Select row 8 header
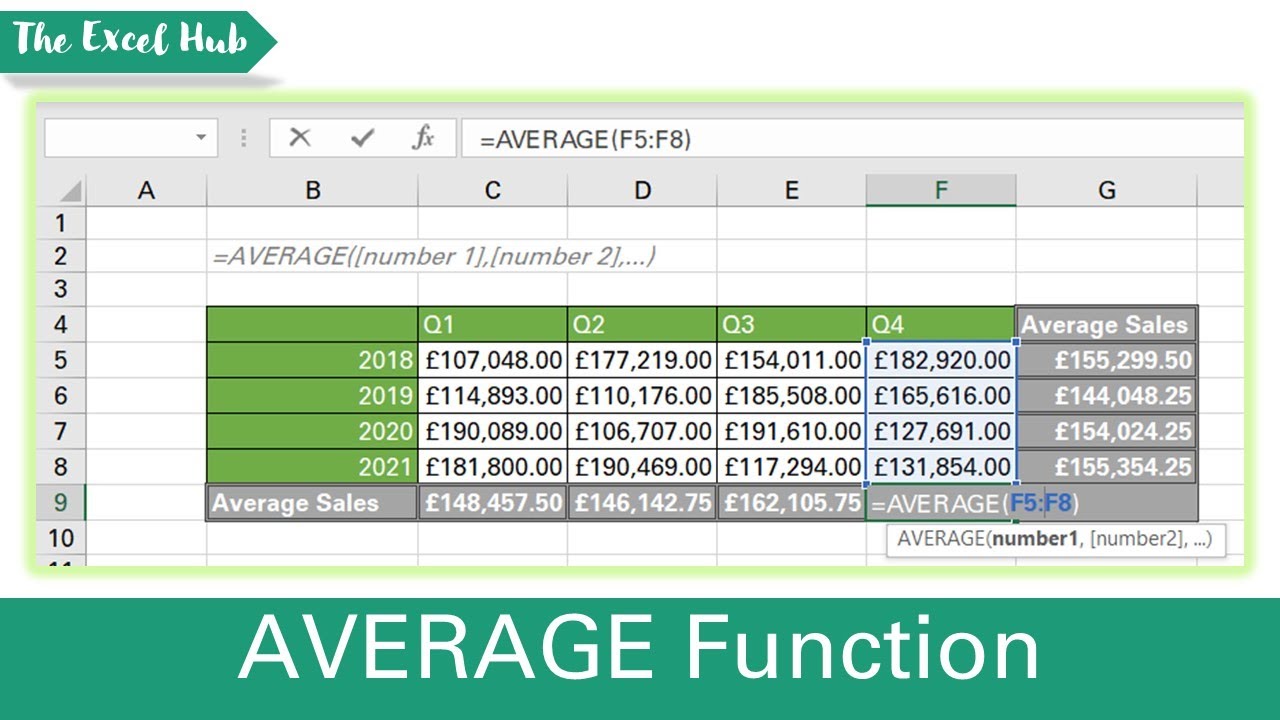 [61, 466]
